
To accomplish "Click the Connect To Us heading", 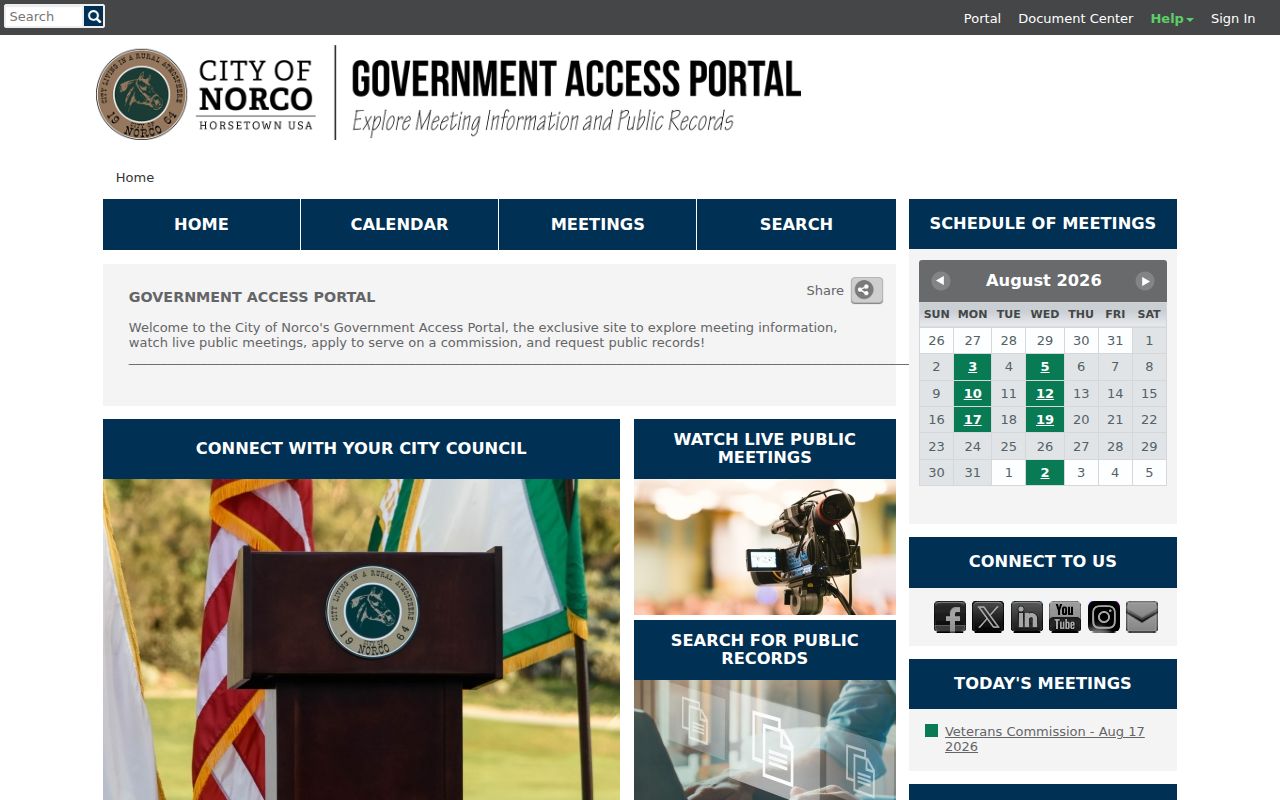I will pos(1043,561).
